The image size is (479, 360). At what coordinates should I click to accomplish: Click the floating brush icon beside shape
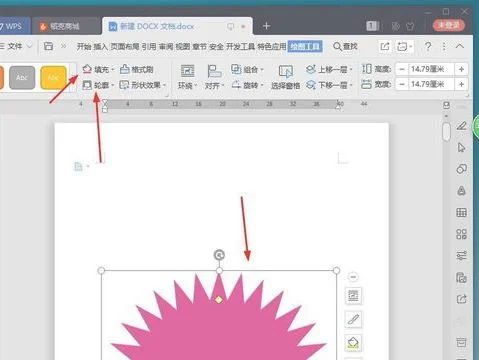tap(353, 319)
